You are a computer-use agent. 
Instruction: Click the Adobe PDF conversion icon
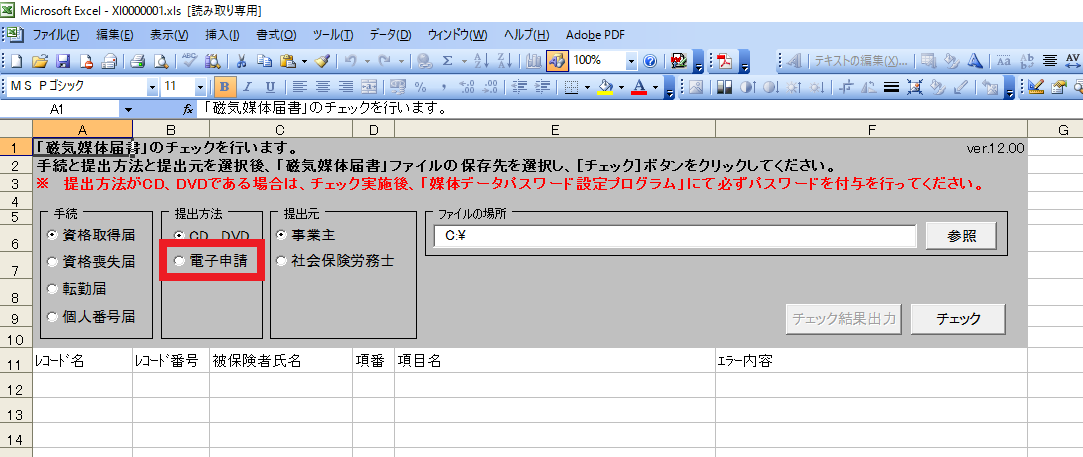click(x=724, y=61)
